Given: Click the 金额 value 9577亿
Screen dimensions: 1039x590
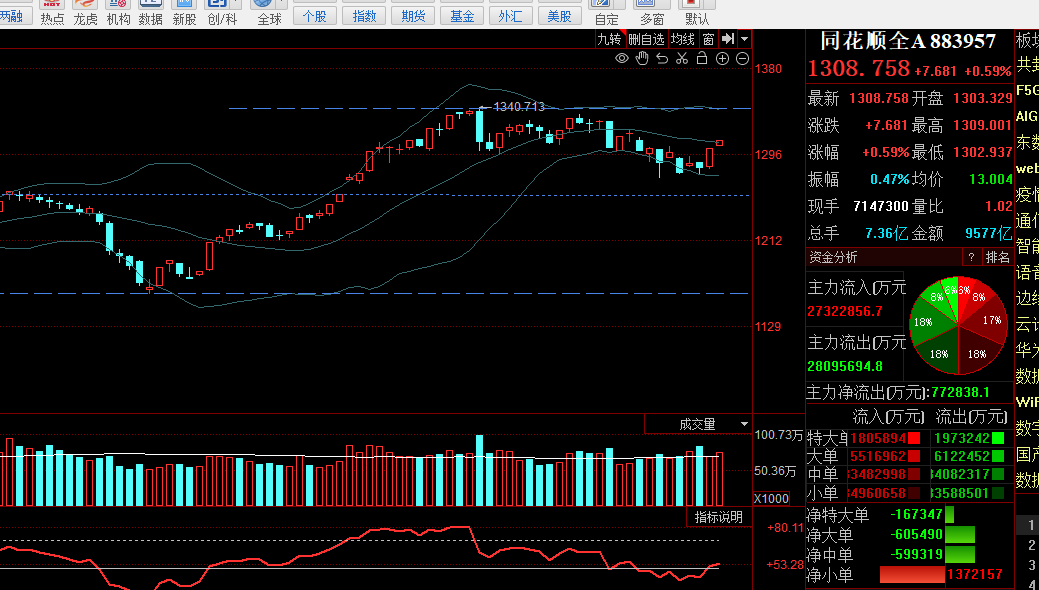Looking at the screenshot, I should point(989,233).
